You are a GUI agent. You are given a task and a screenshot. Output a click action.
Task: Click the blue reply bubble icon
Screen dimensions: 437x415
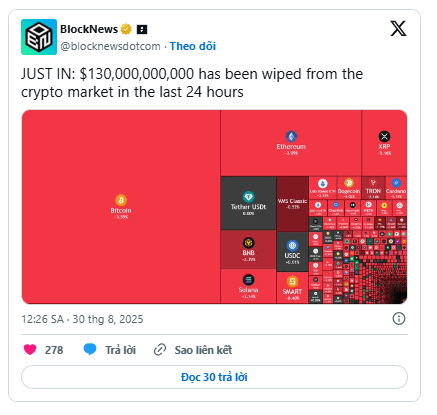coord(90,350)
